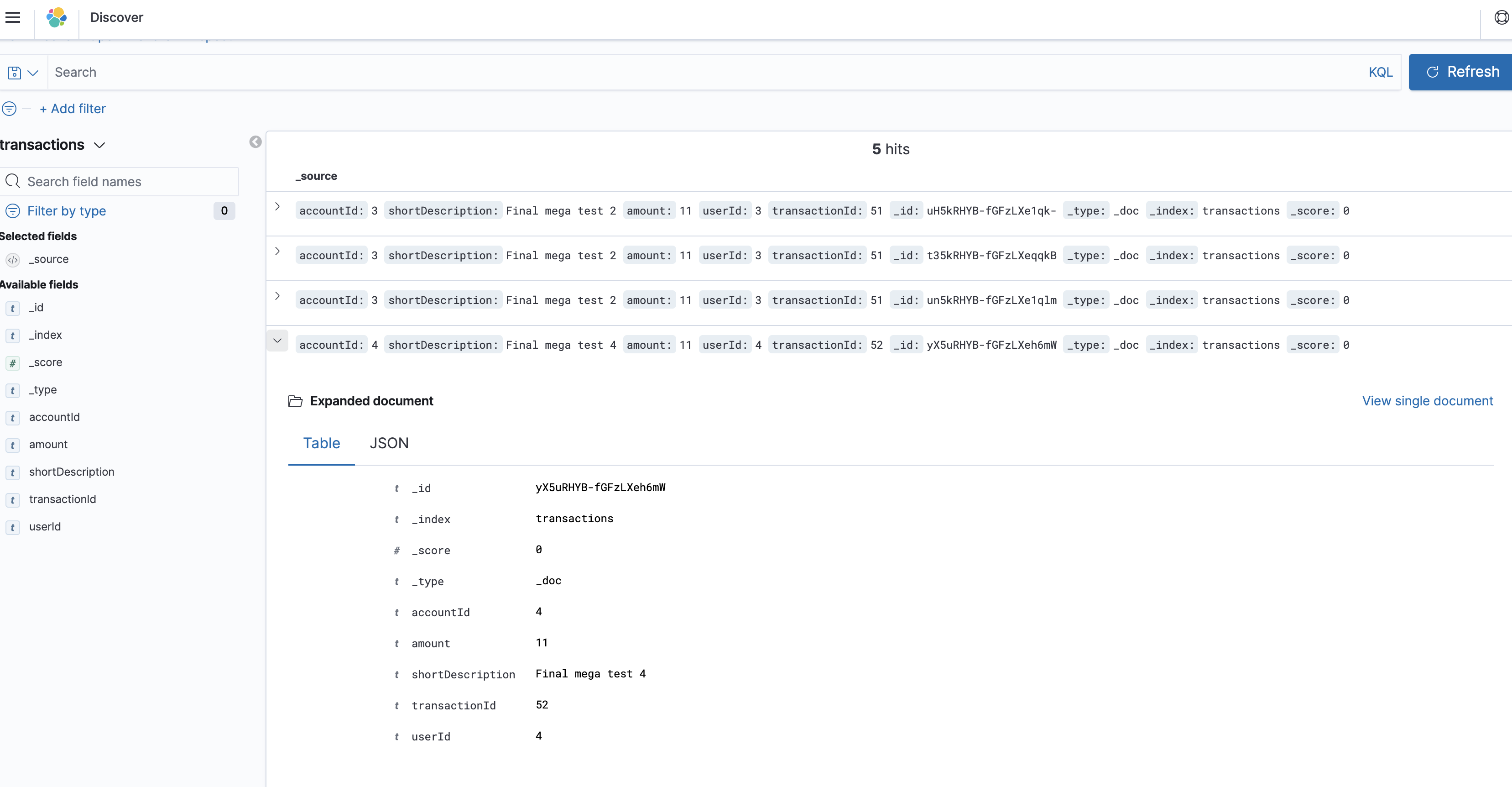
Task: Click Add filter button
Action: coord(71,108)
